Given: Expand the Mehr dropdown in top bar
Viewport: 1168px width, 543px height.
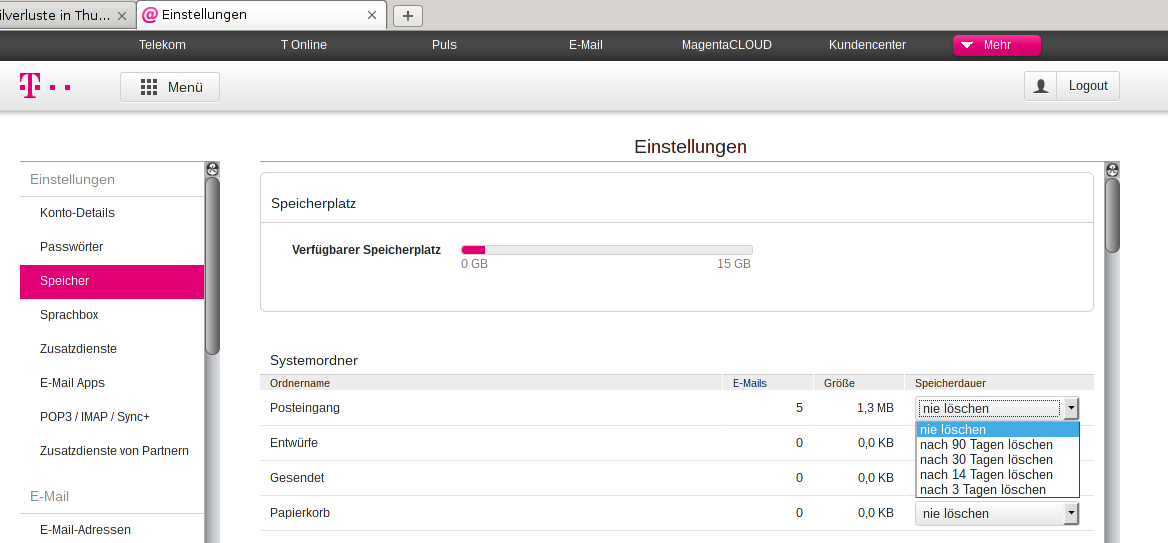Looking at the screenshot, I should coord(996,45).
